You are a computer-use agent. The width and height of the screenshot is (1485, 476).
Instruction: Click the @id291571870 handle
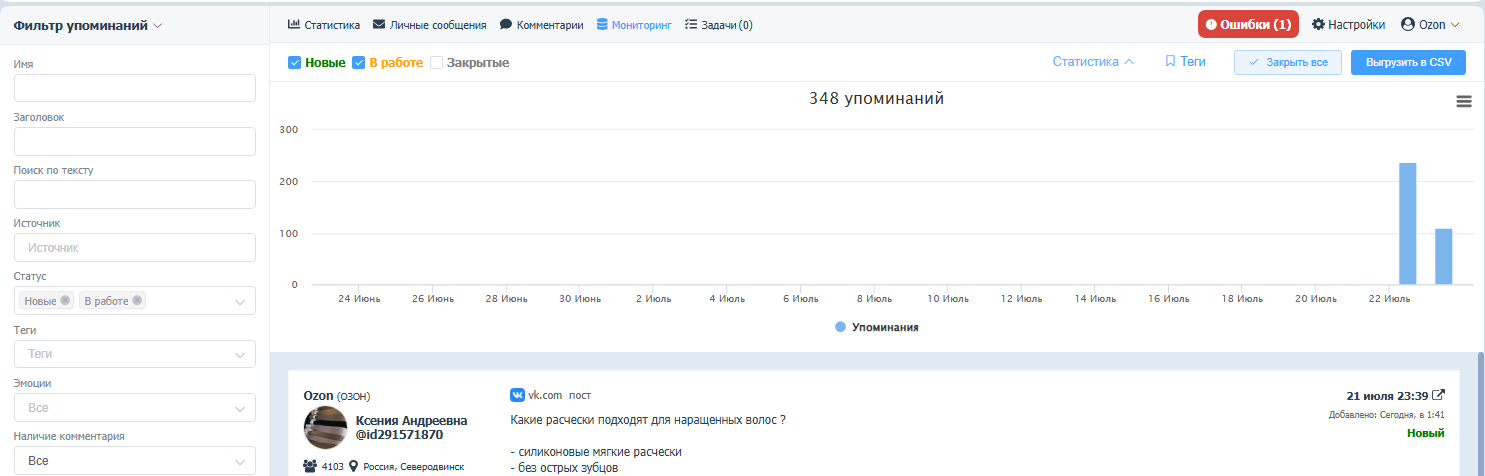pyautogui.click(x=399, y=435)
